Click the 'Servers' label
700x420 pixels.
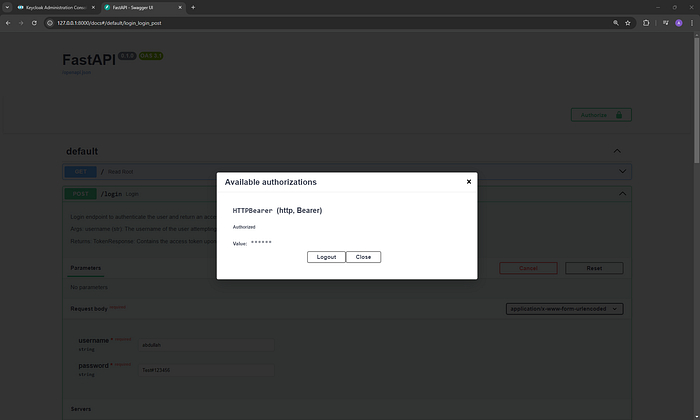pos(81,409)
